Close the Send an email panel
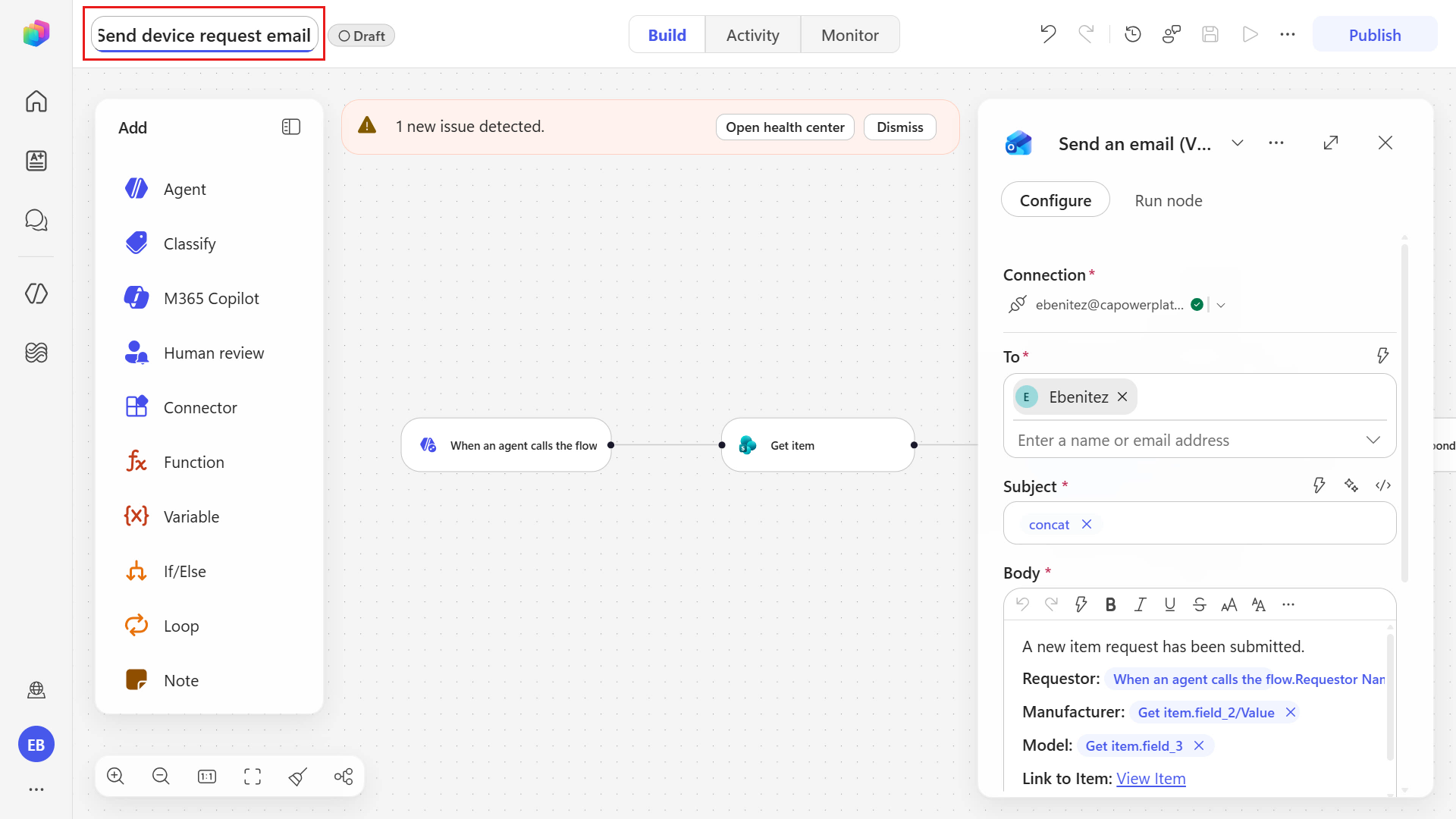The width and height of the screenshot is (1456, 819). (1385, 143)
